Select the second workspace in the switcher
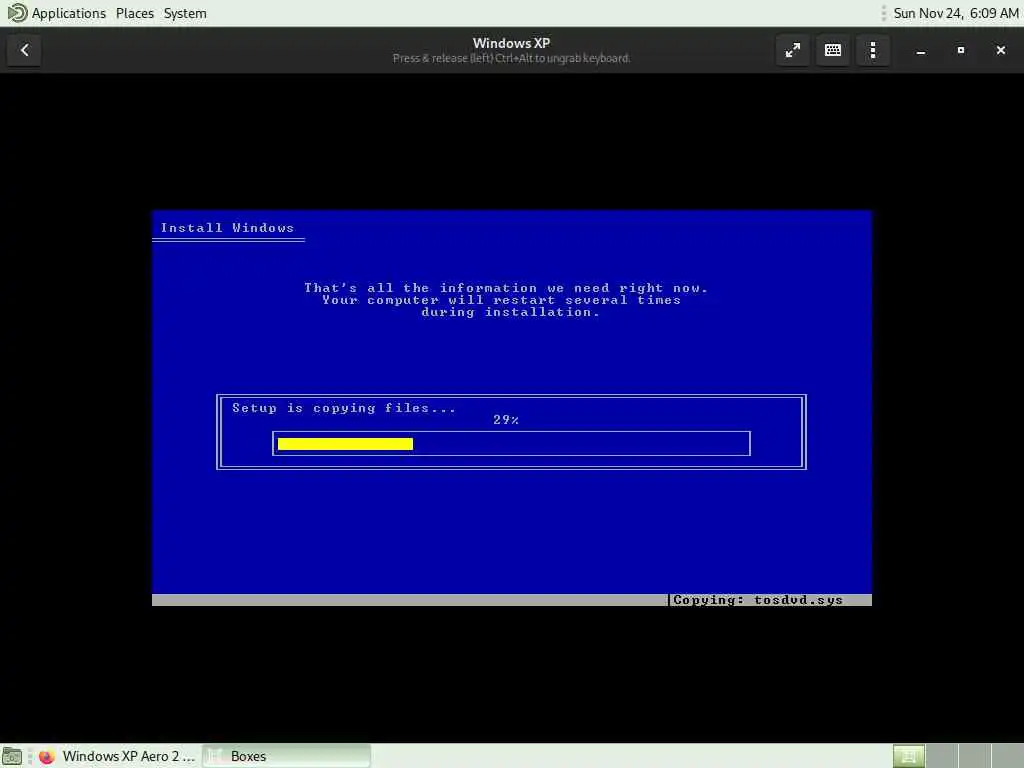 coord(942,756)
